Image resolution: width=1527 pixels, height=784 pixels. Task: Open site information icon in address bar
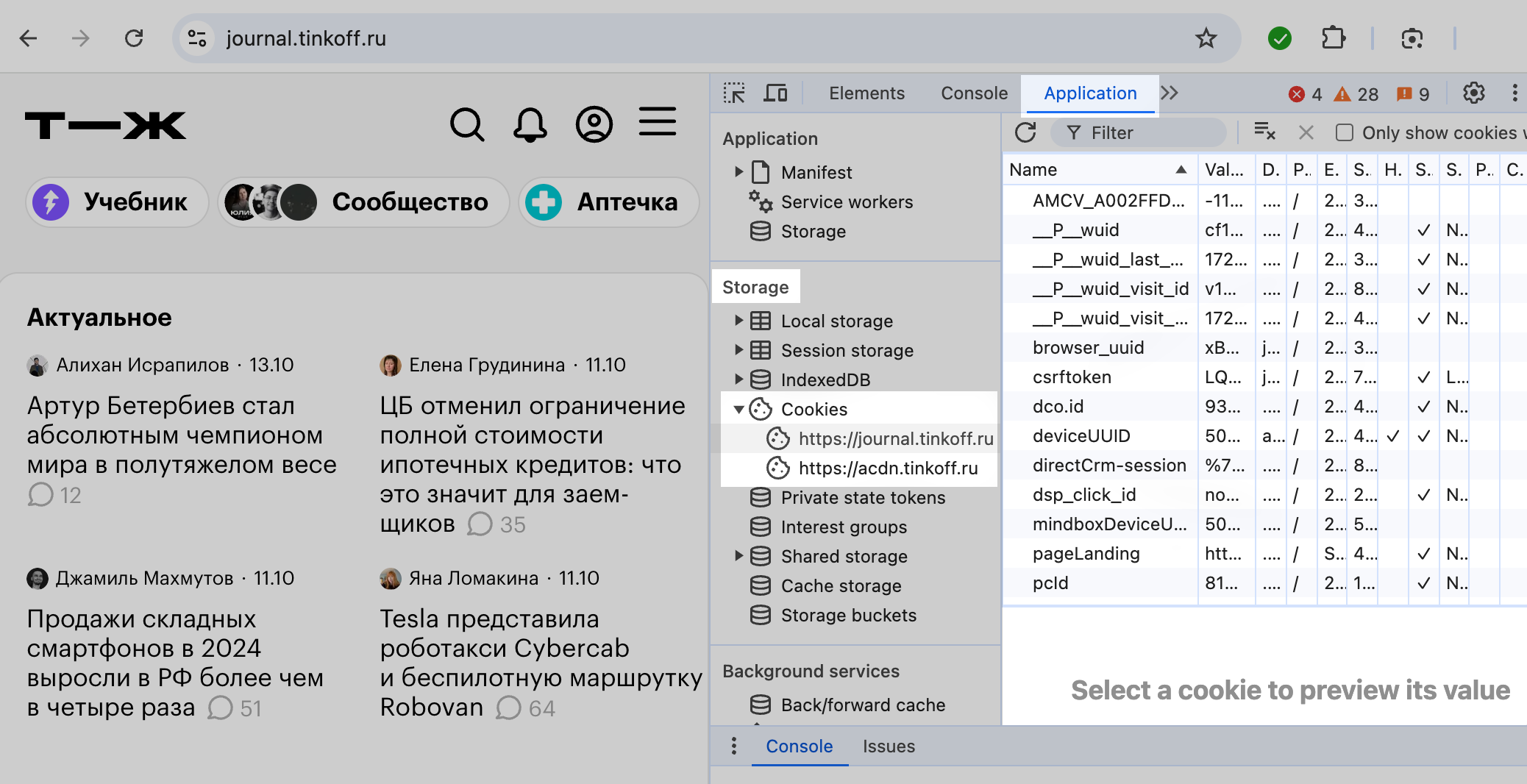click(197, 38)
